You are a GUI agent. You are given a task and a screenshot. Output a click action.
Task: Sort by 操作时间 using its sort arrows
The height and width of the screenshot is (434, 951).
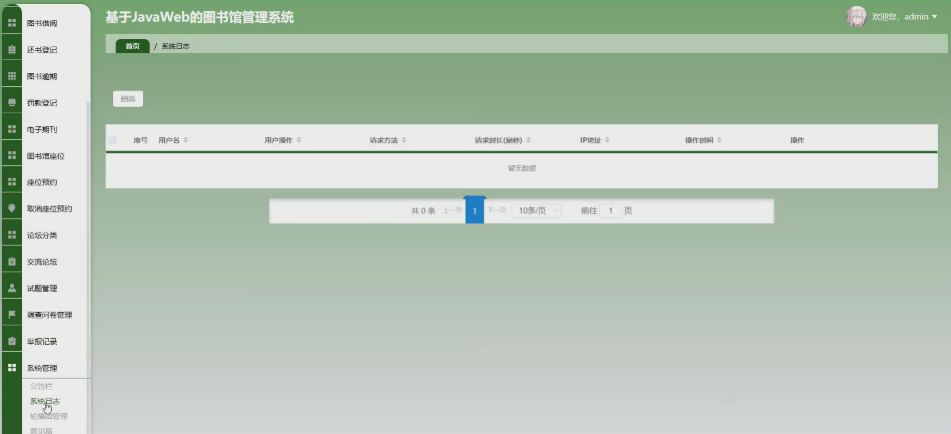pos(719,140)
